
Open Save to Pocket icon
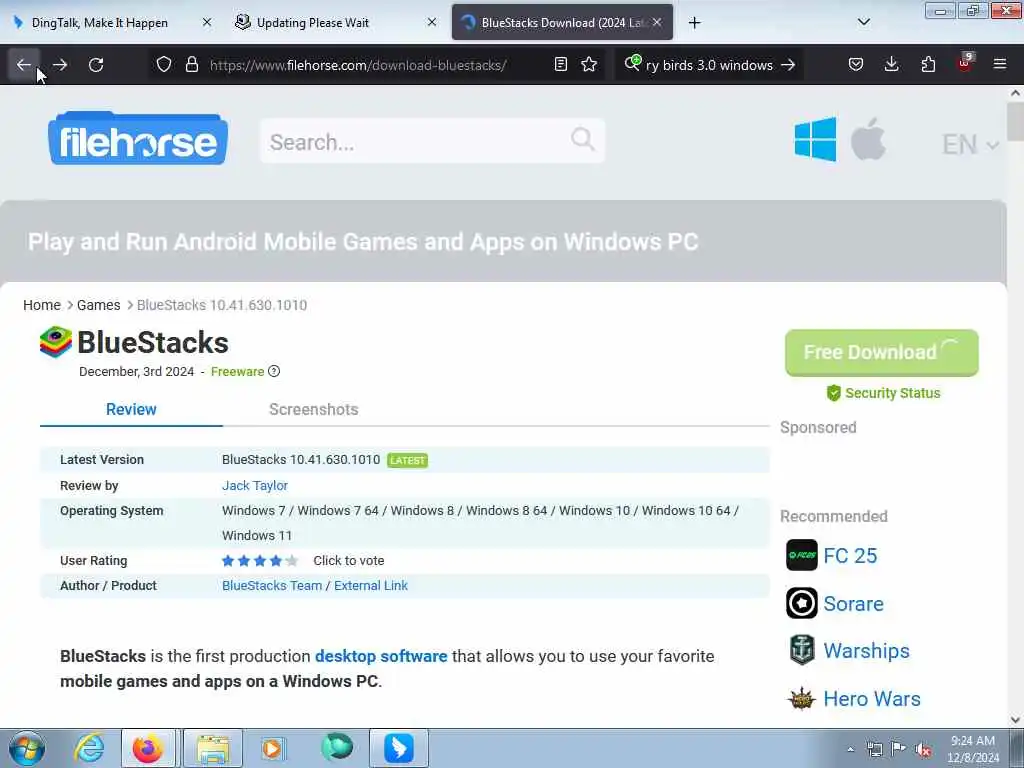(x=856, y=65)
